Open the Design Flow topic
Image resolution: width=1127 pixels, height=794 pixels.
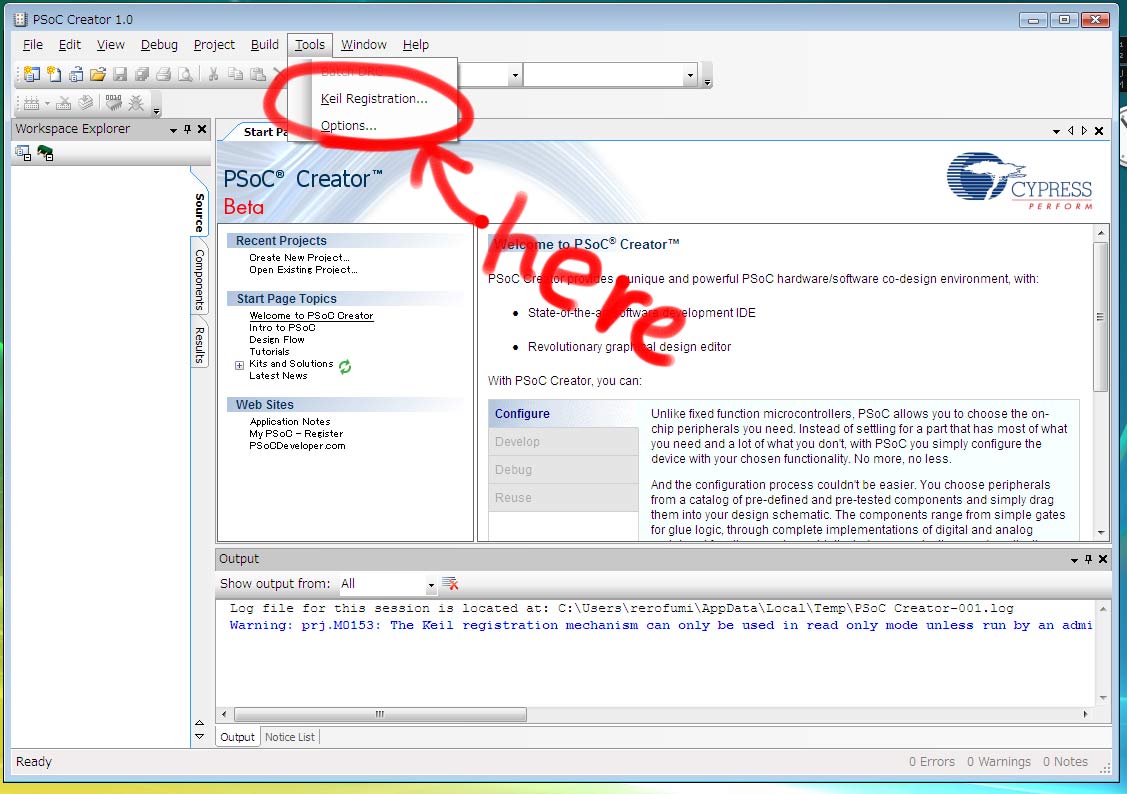coord(277,339)
